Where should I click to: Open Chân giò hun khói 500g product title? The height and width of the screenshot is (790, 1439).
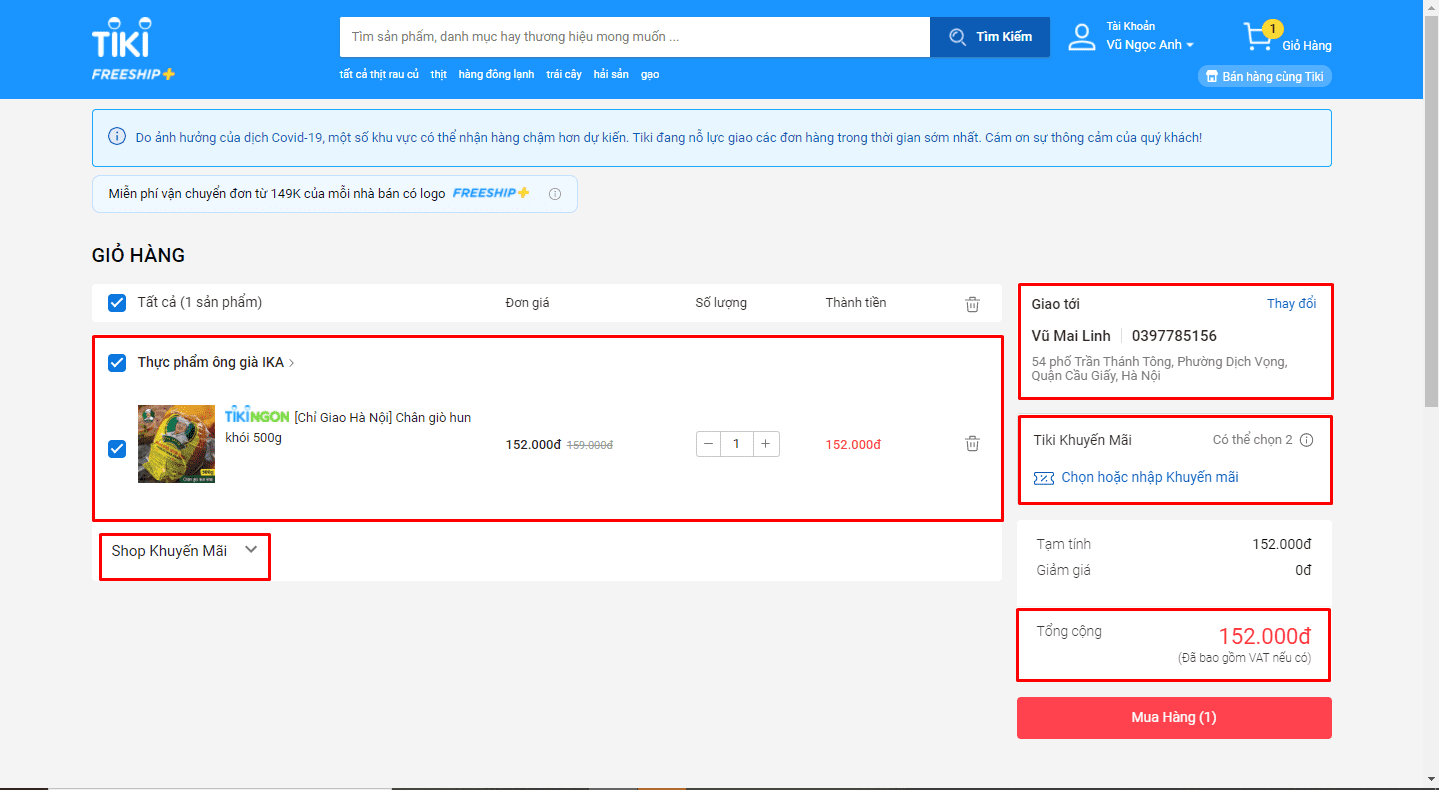(x=348, y=428)
